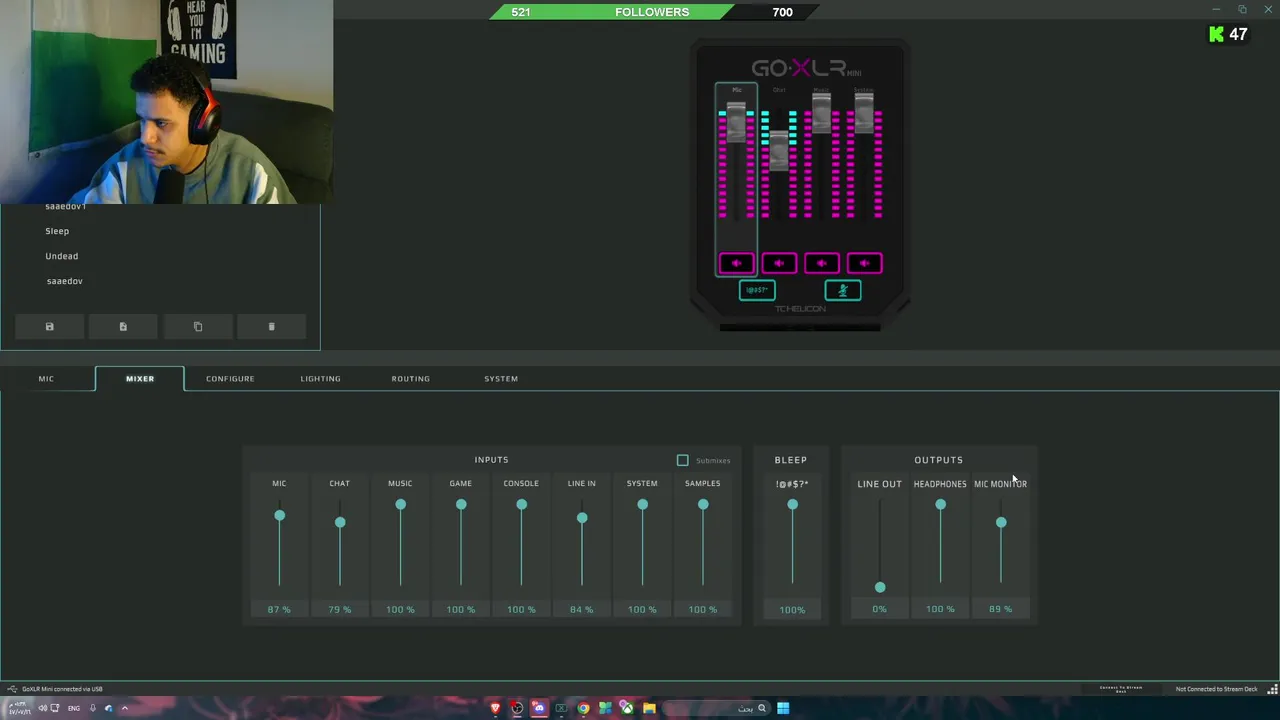The image size is (1280, 720).
Task: Open the CONFIGURE tab
Action: pos(230,378)
